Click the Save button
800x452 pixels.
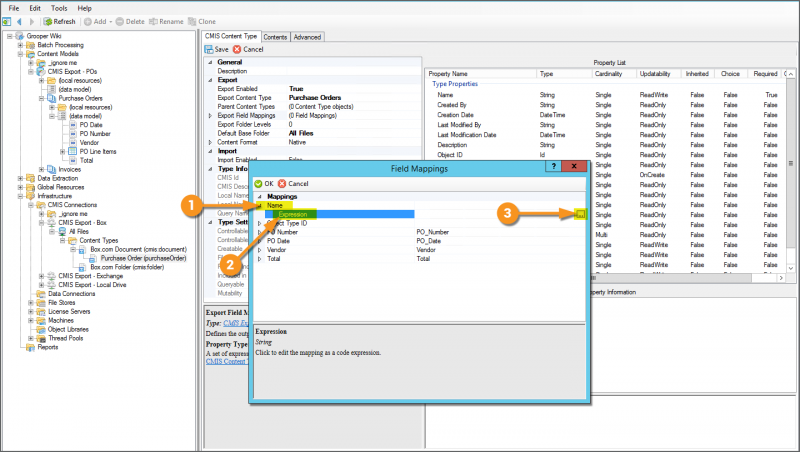coord(216,49)
